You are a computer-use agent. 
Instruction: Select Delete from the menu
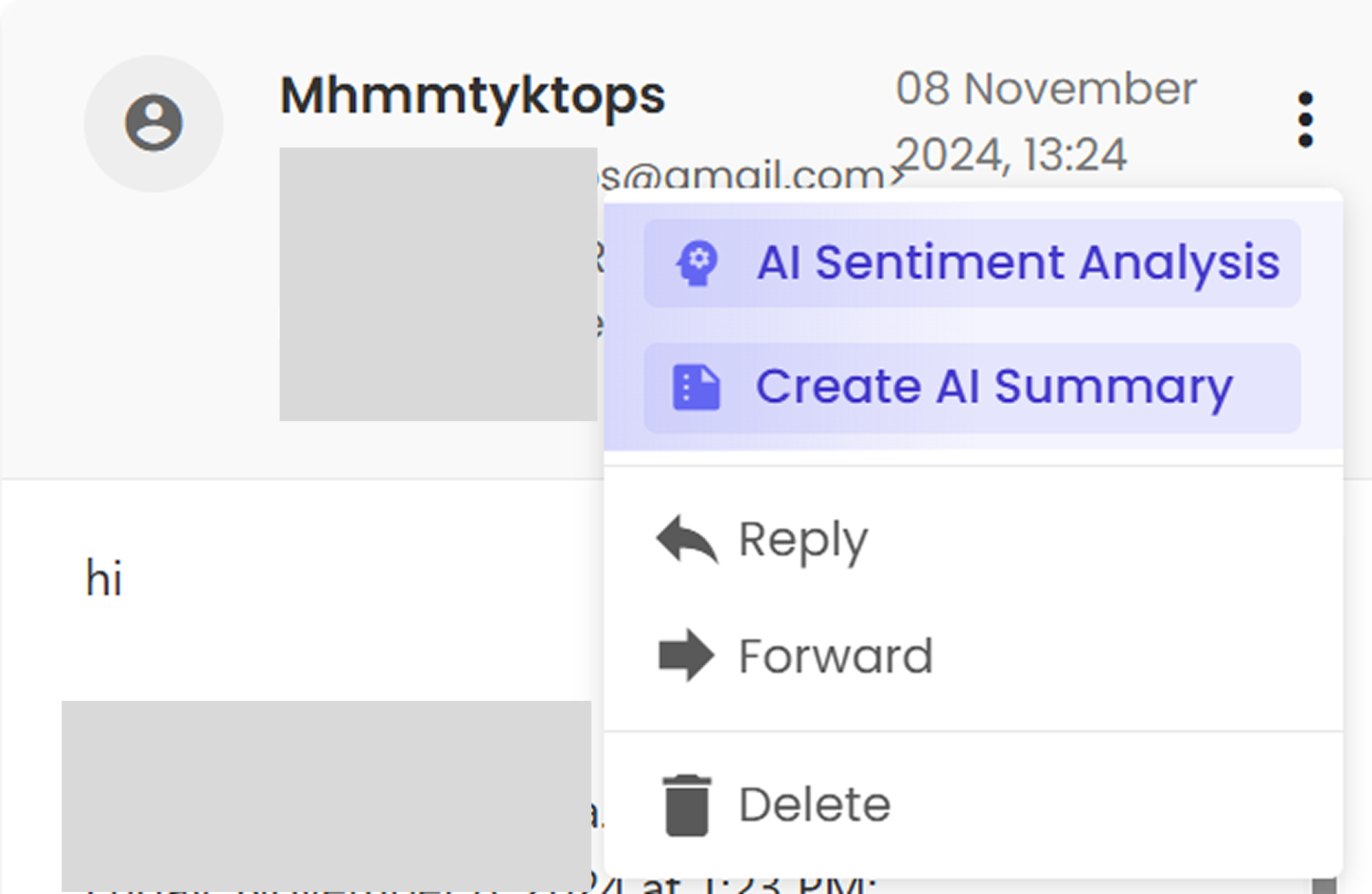click(x=972, y=805)
